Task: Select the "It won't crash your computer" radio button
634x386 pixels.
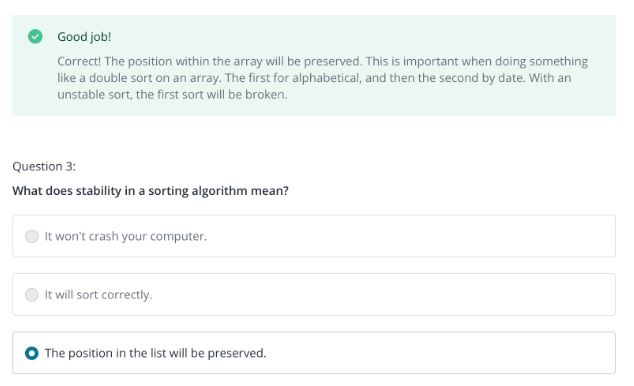Action: [x=32, y=236]
